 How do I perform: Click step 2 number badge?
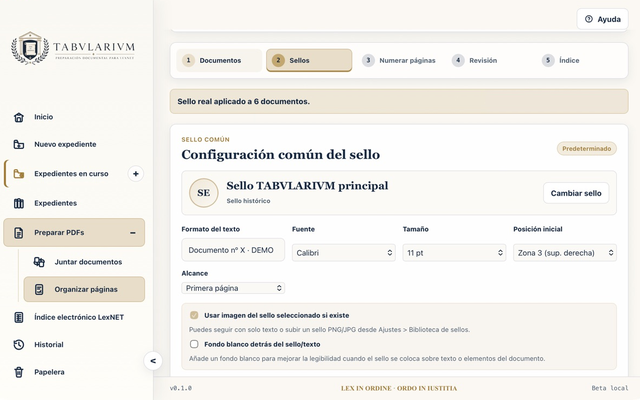point(278,60)
